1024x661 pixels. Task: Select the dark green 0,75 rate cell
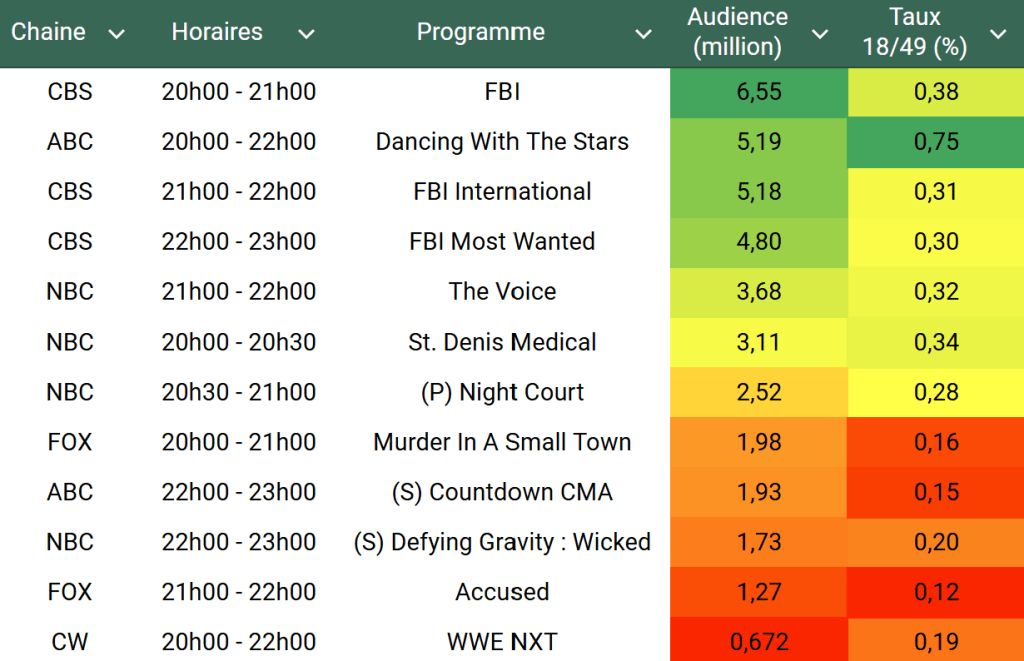pyautogui.click(x=936, y=142)
